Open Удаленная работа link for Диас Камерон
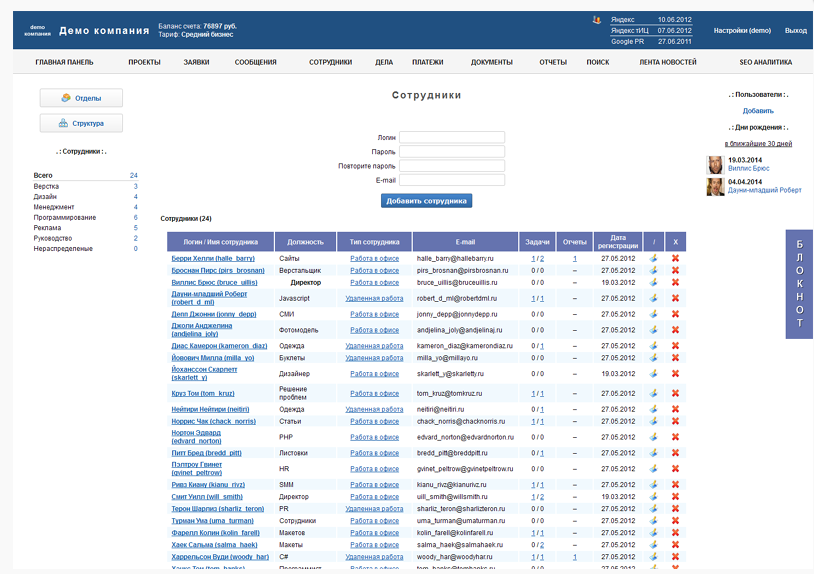The width and height of the screenshot is (814, 574). tap(374, 346)
